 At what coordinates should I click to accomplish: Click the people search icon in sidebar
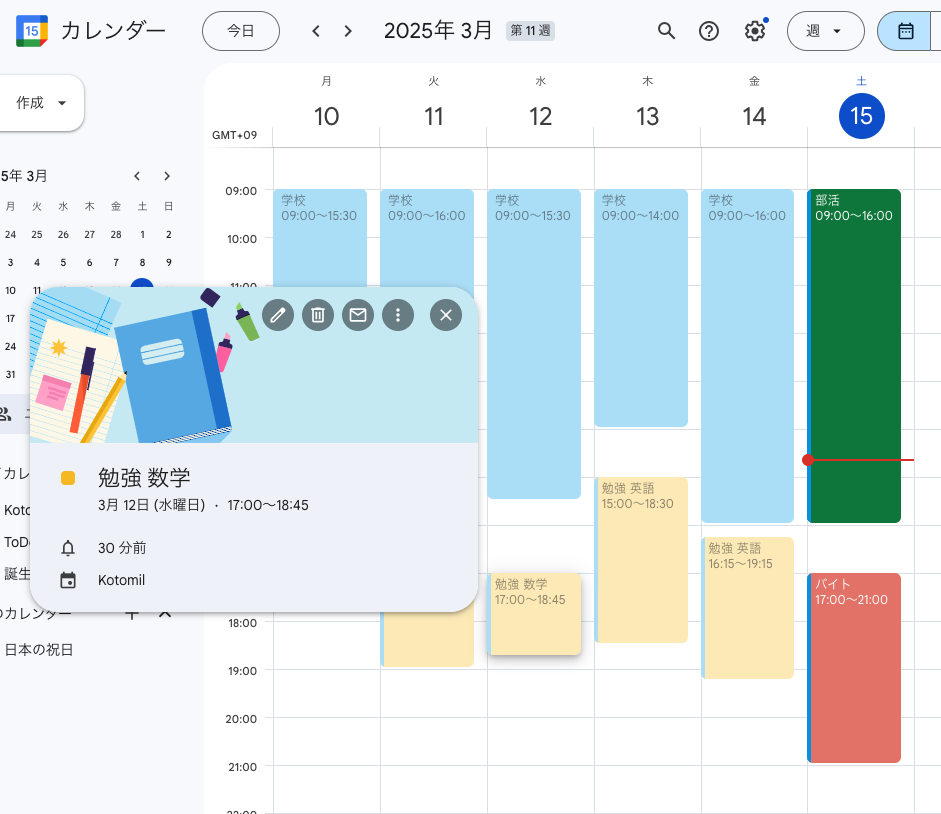(5, 413)
